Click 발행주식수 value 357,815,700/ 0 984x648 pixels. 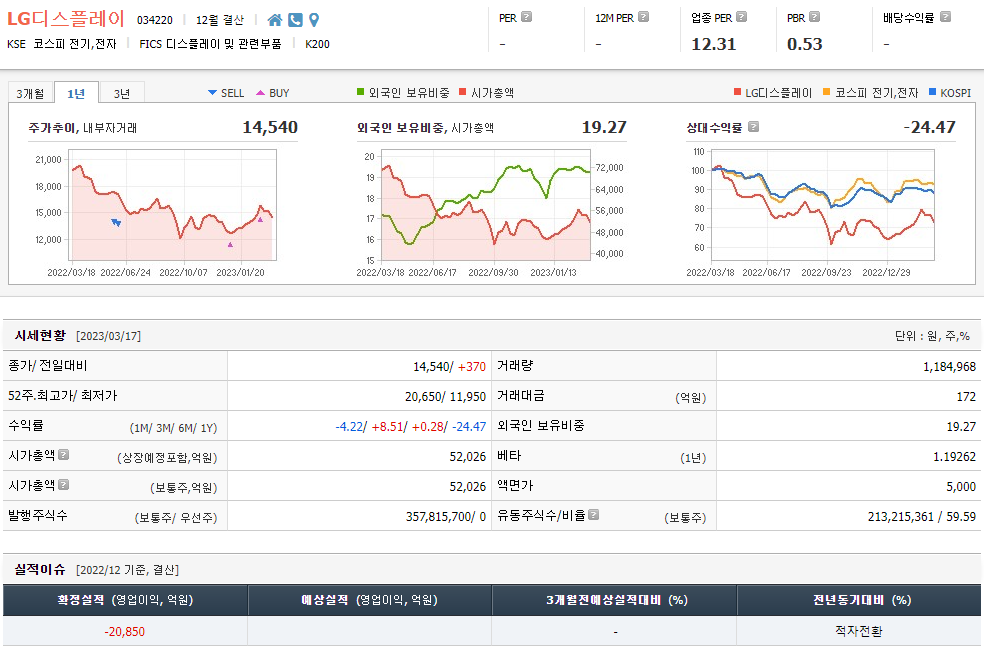tap(446, 517)
